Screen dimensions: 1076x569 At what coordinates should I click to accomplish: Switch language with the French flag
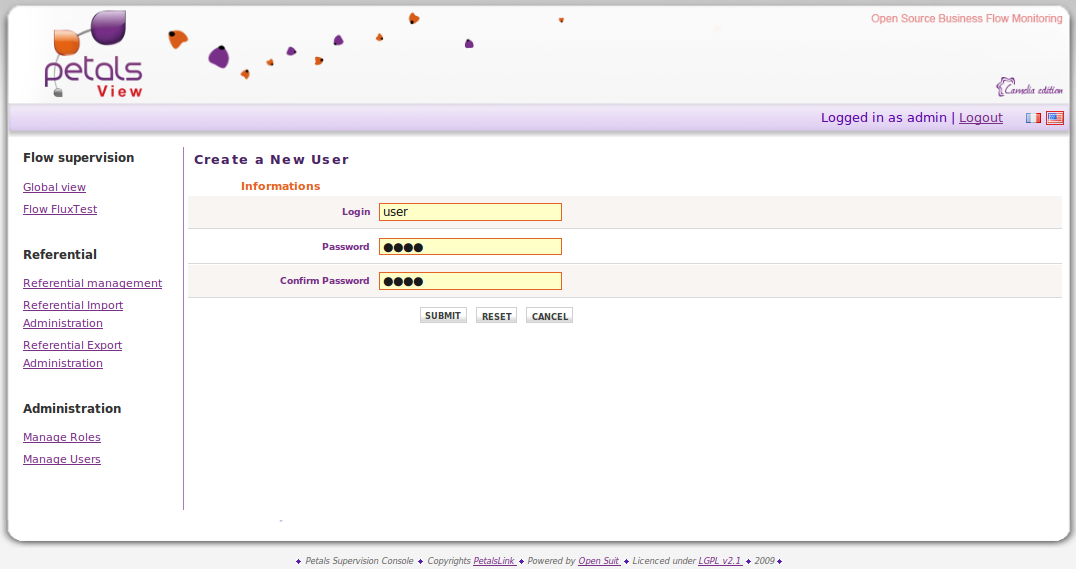coord(1033,118)
